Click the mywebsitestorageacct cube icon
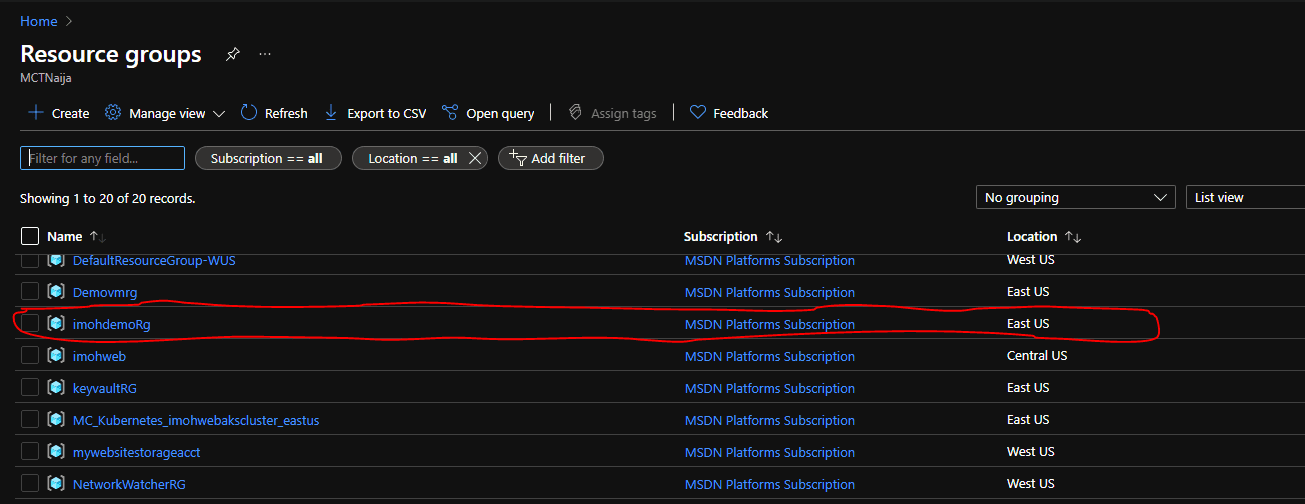Screen dimensions: 1305x504 pyautogui.click(x=56, y=452)
